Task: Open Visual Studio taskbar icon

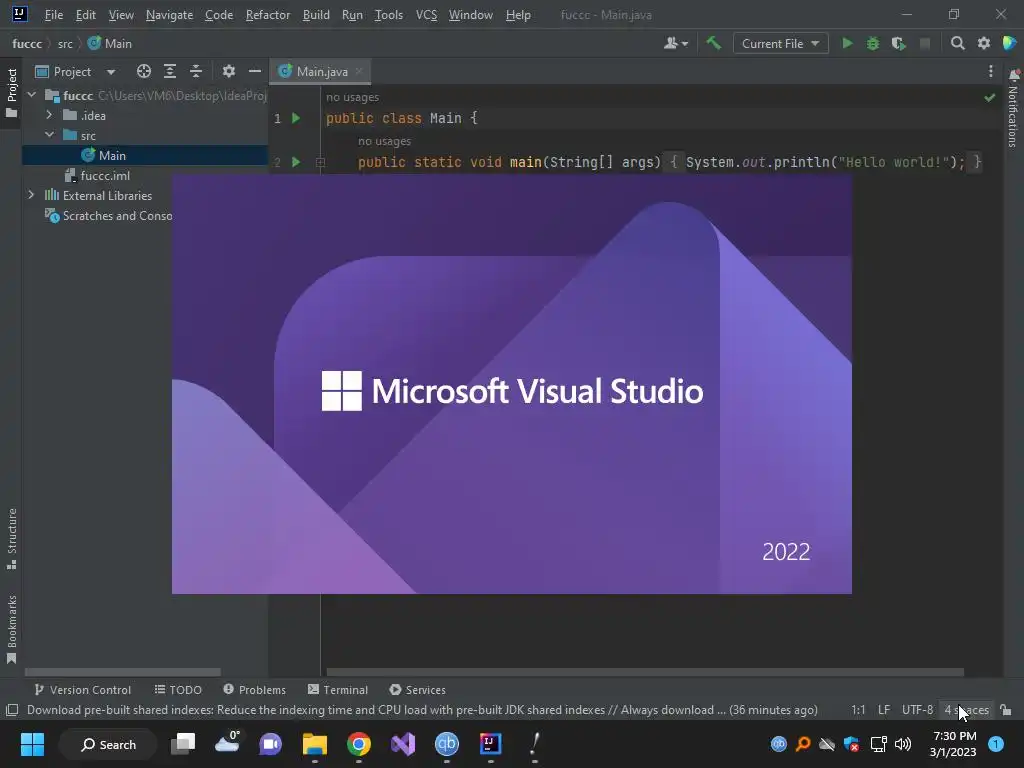Action: [x=403, y=744]
